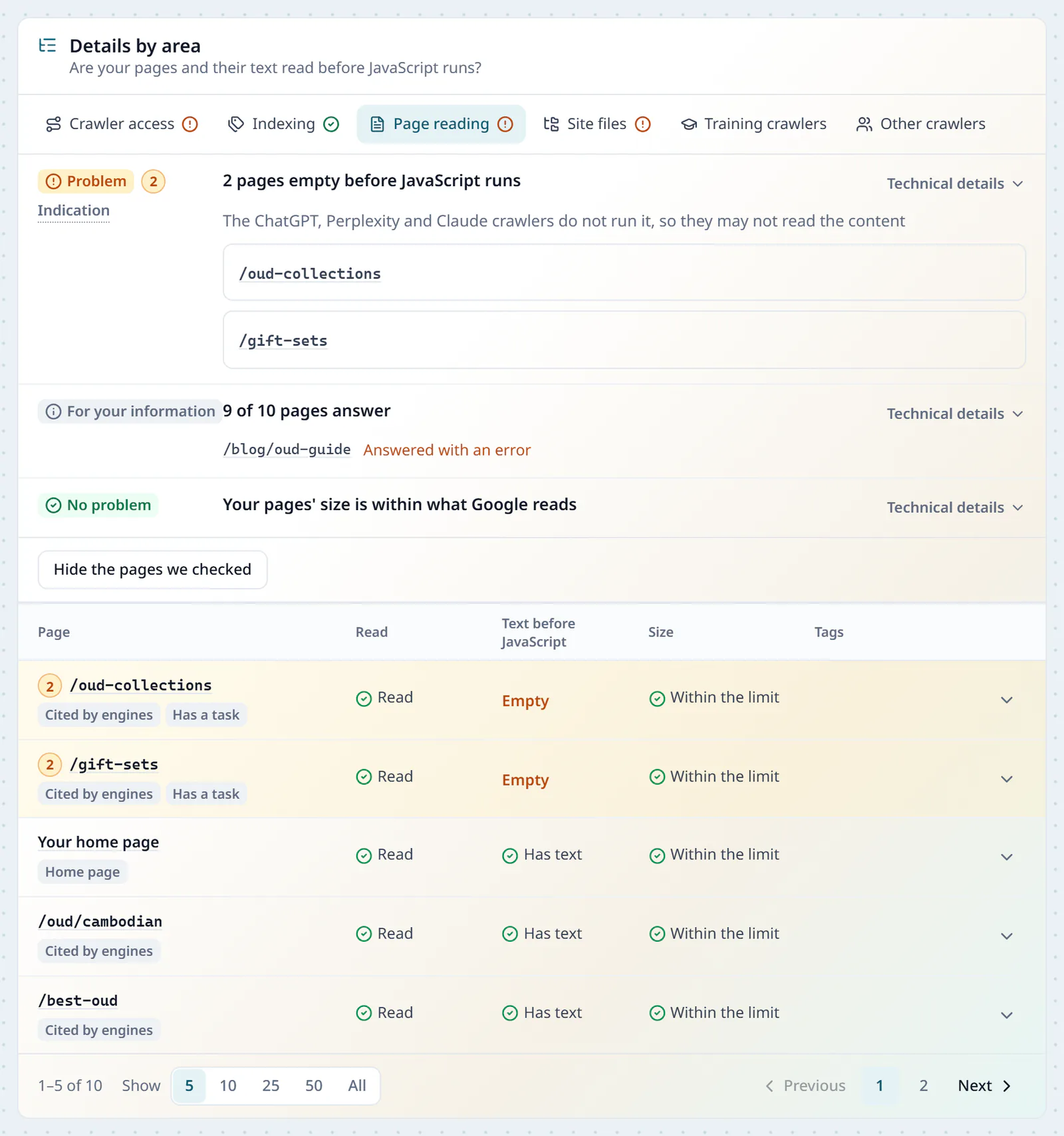The height and width of the screenshot is (1136, 1064).
Task: Open Your home page link in table
Action: coord(98,842)
